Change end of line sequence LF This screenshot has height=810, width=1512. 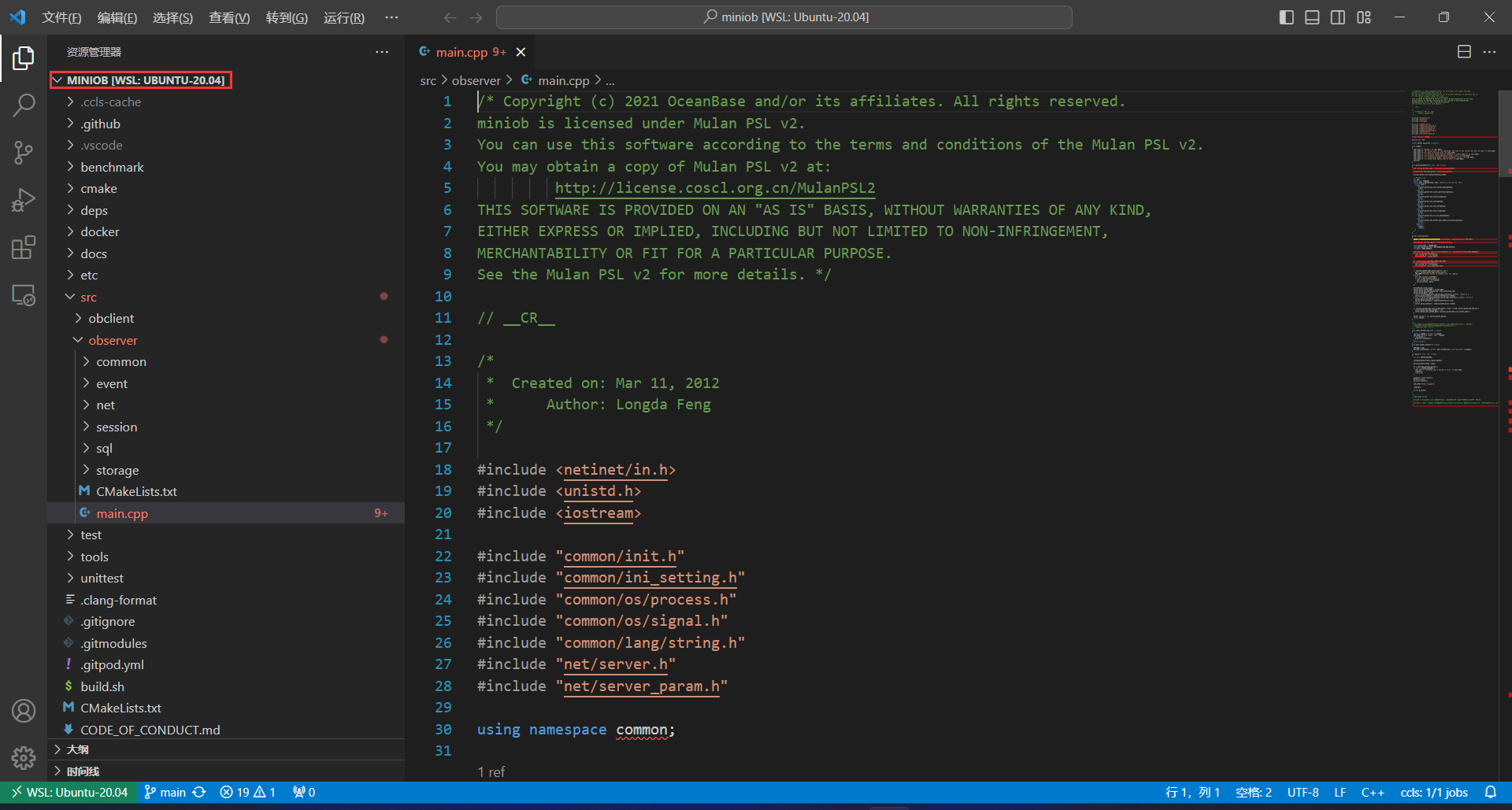[1340, 792]
